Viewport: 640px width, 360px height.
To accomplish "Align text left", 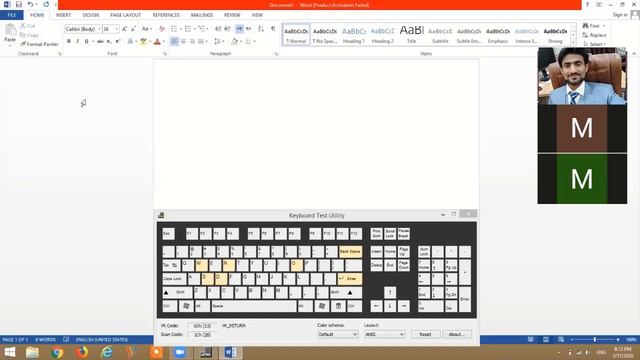I will pyautogui.click(x=174, y=41).
